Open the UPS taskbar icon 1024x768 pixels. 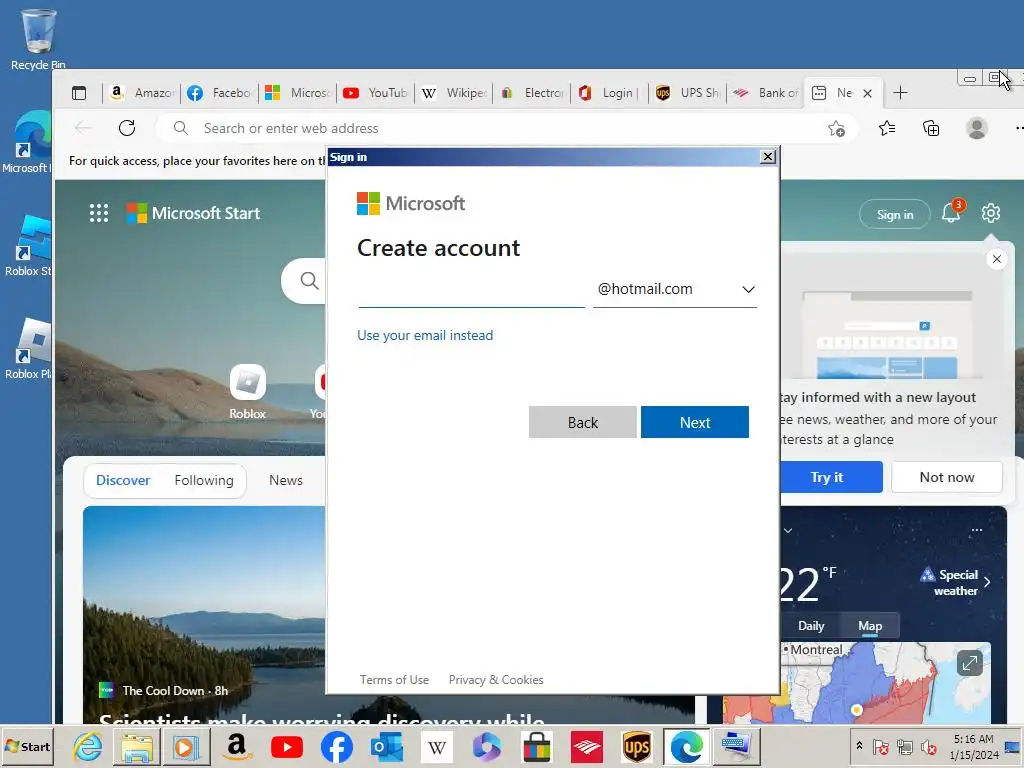tap(637, 746)
